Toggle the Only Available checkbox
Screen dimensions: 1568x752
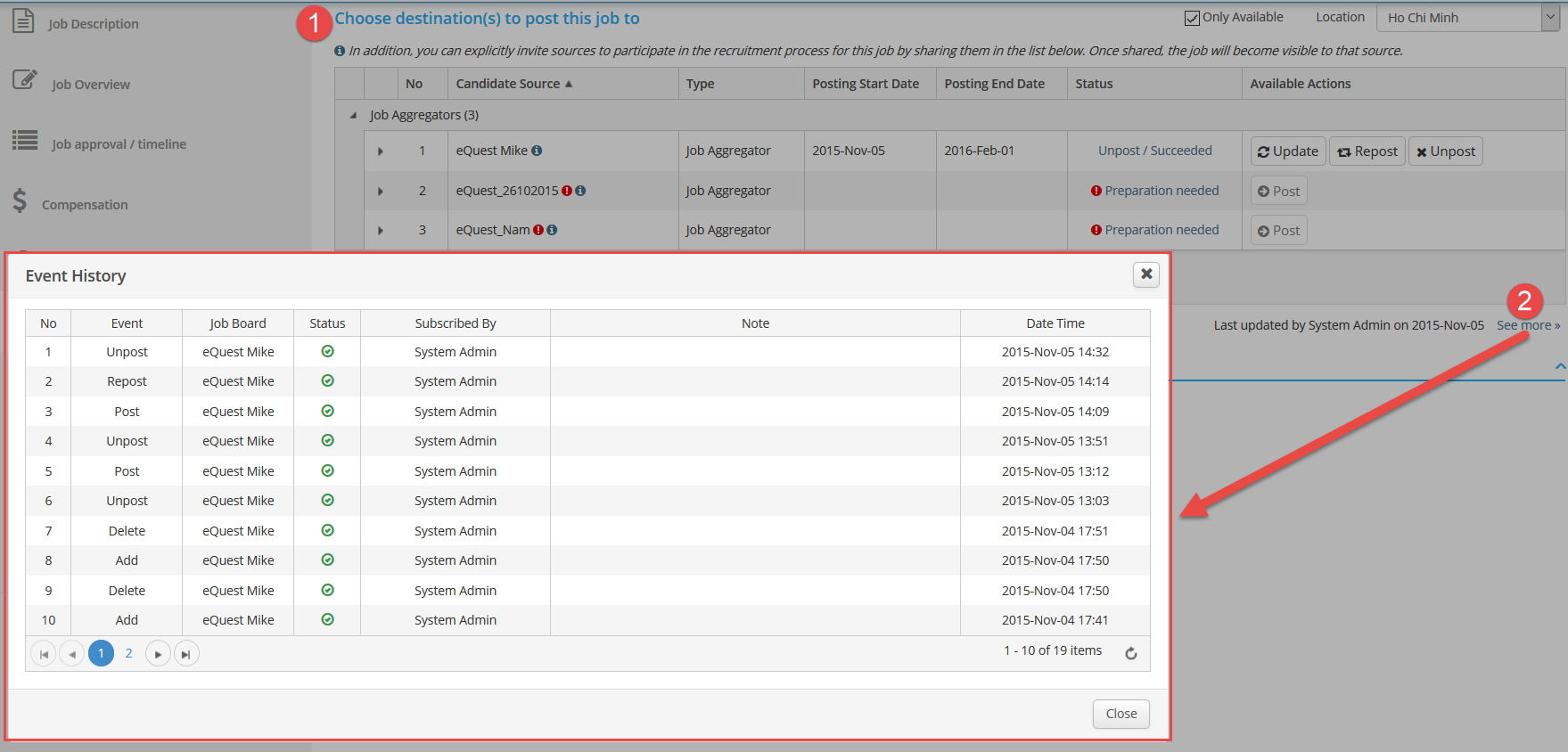1192,18
